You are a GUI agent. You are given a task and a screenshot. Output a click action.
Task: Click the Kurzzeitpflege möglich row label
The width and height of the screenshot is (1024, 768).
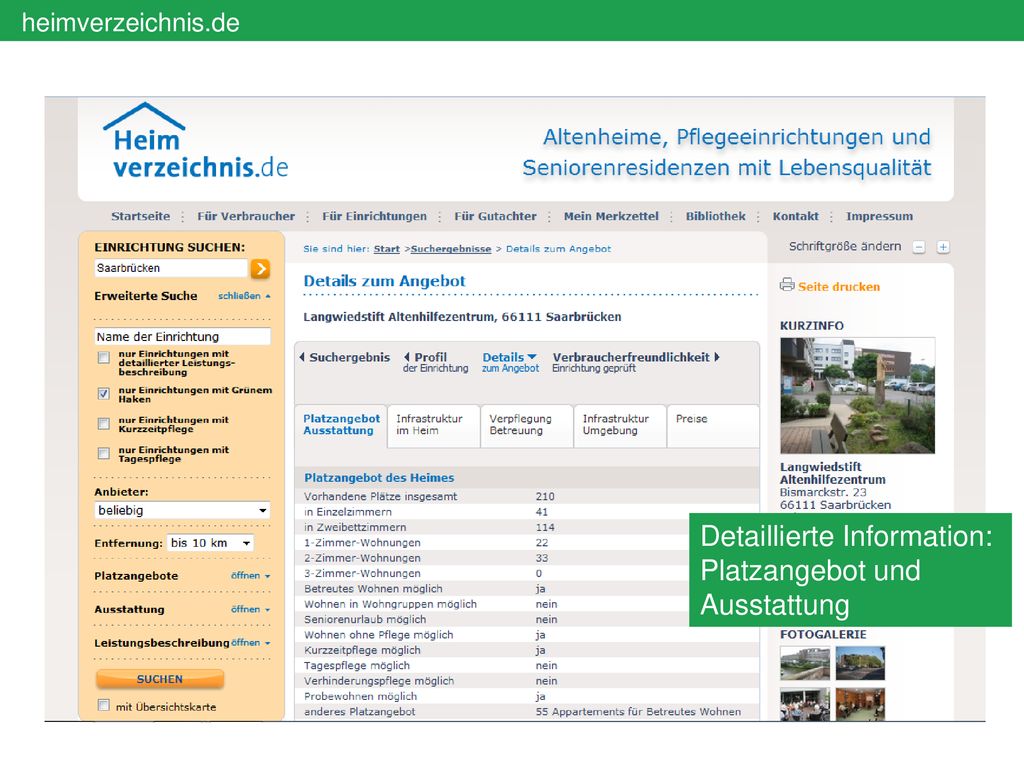tap(362, 650)
